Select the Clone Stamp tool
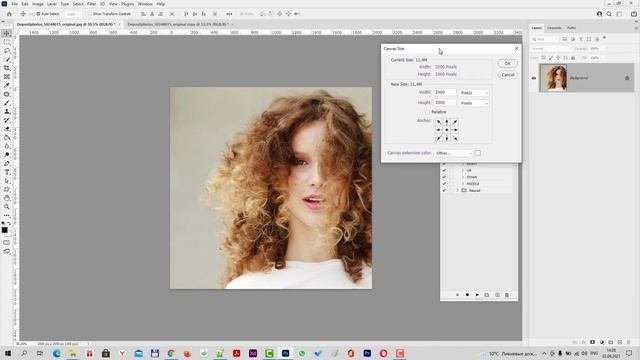The height and width of the screenshot is (360, 640). click(7, 111)
